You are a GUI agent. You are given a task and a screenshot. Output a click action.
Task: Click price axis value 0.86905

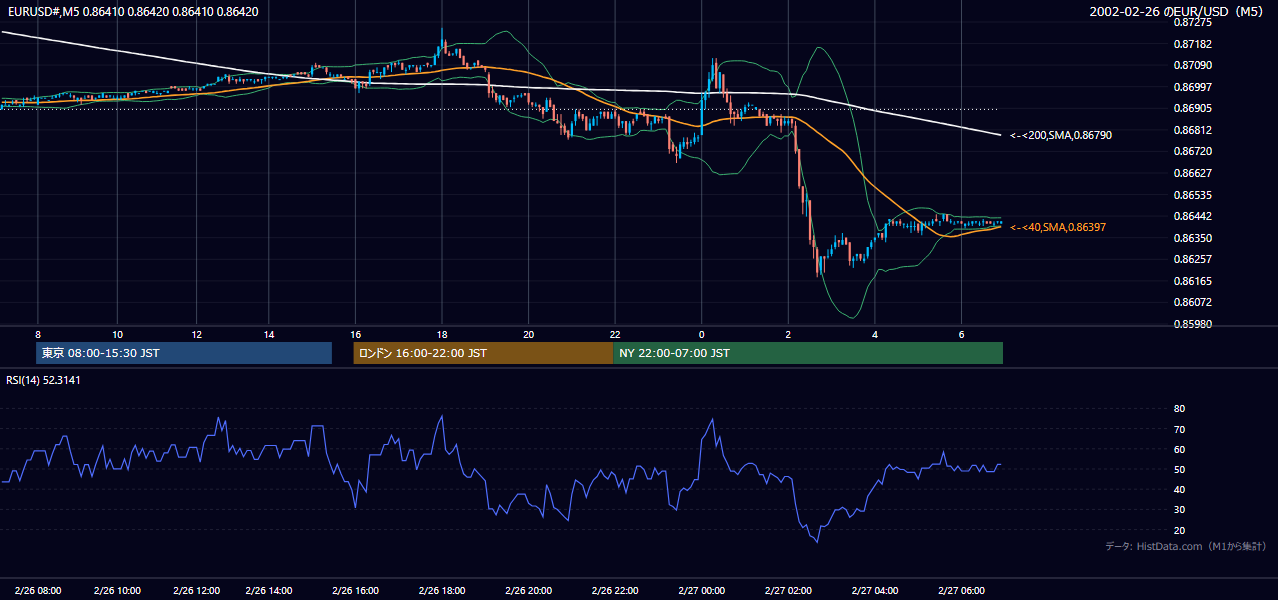click(x=1194, y=109)
